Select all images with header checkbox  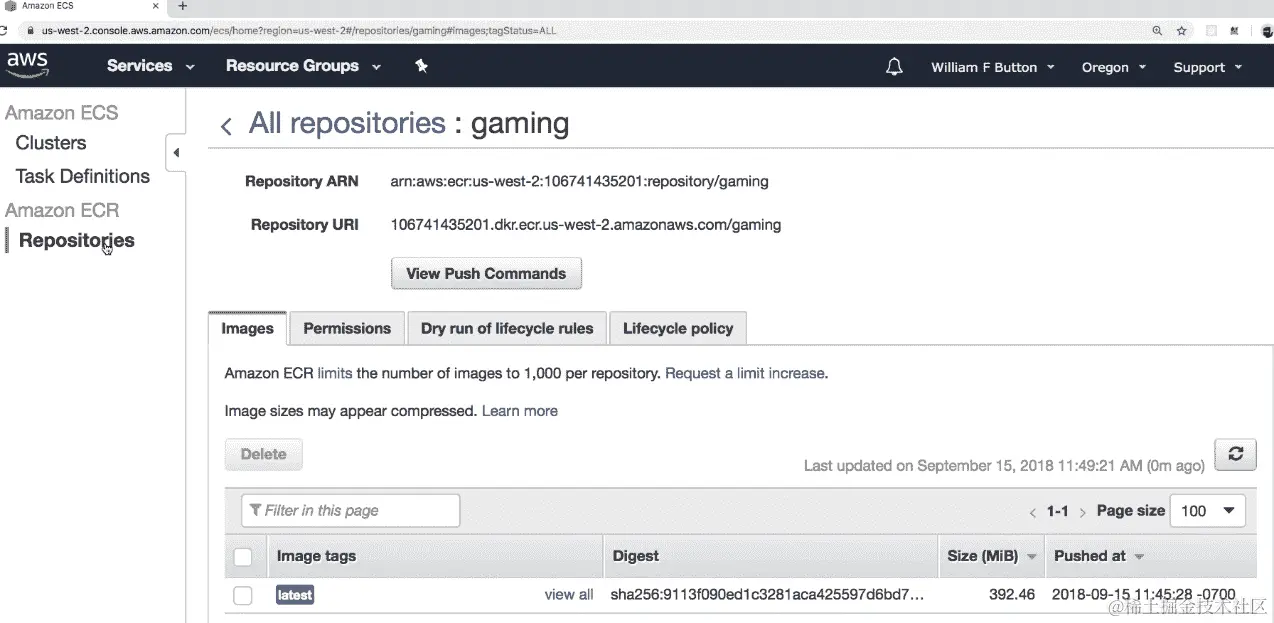pos(243,556)
